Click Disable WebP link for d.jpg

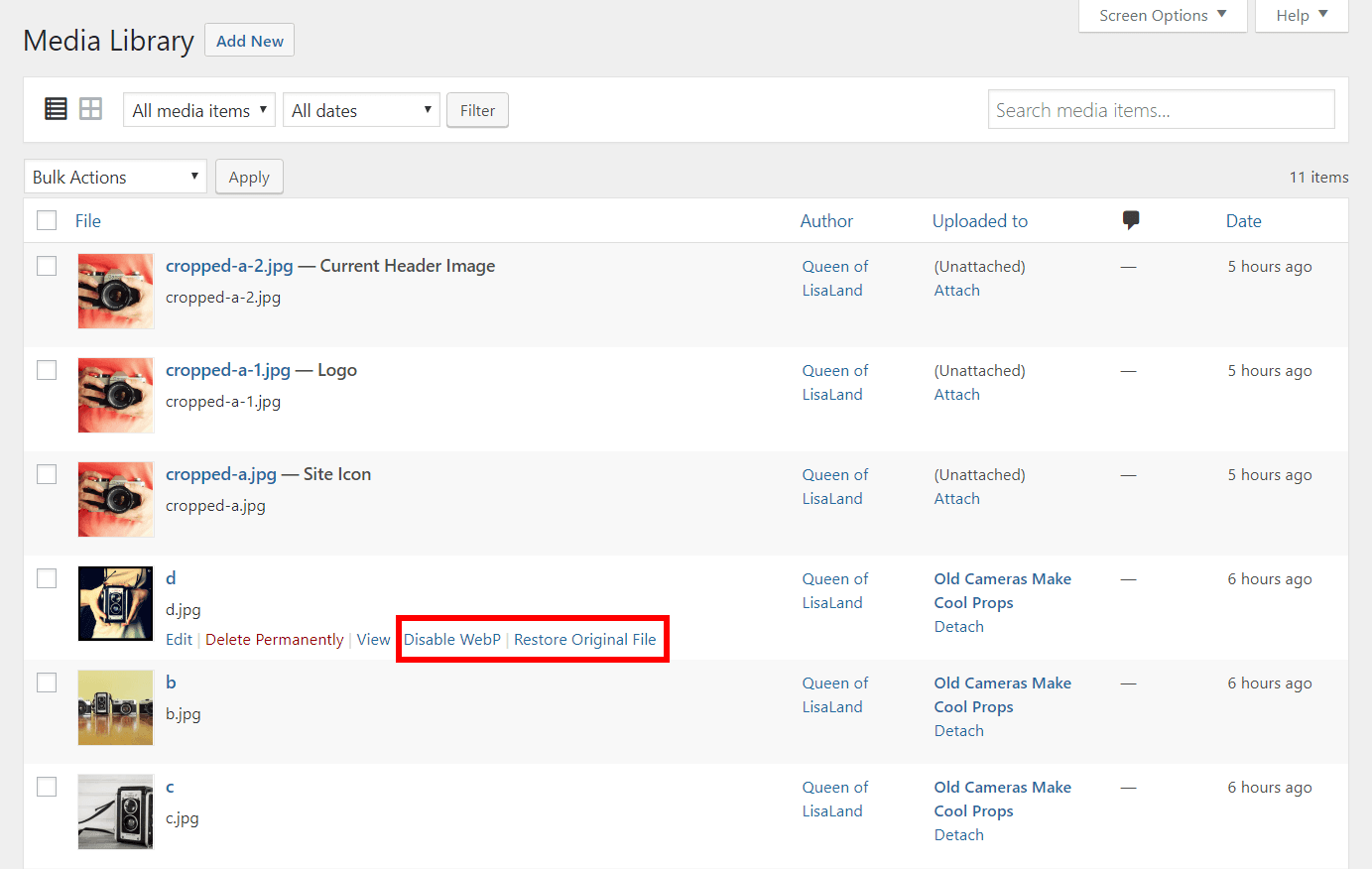point(452,640)
